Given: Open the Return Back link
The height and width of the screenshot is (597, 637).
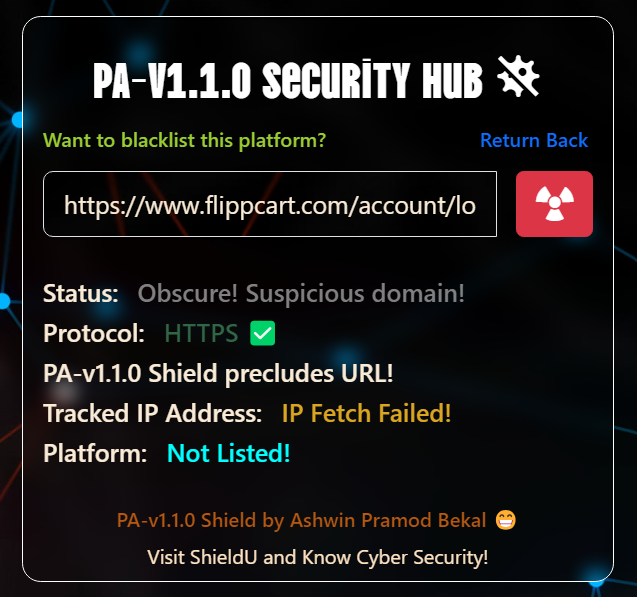Looking at the screenshot, I should pos(534,141).
